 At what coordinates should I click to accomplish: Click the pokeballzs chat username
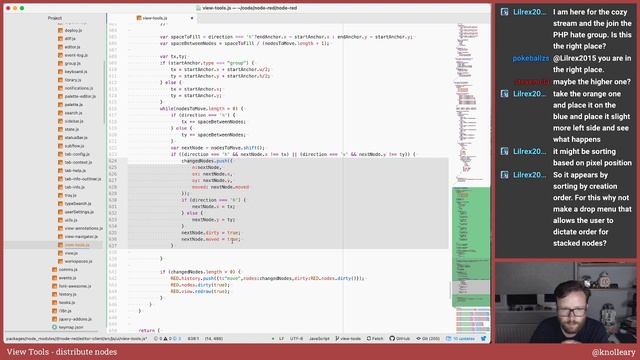(531, 58)
